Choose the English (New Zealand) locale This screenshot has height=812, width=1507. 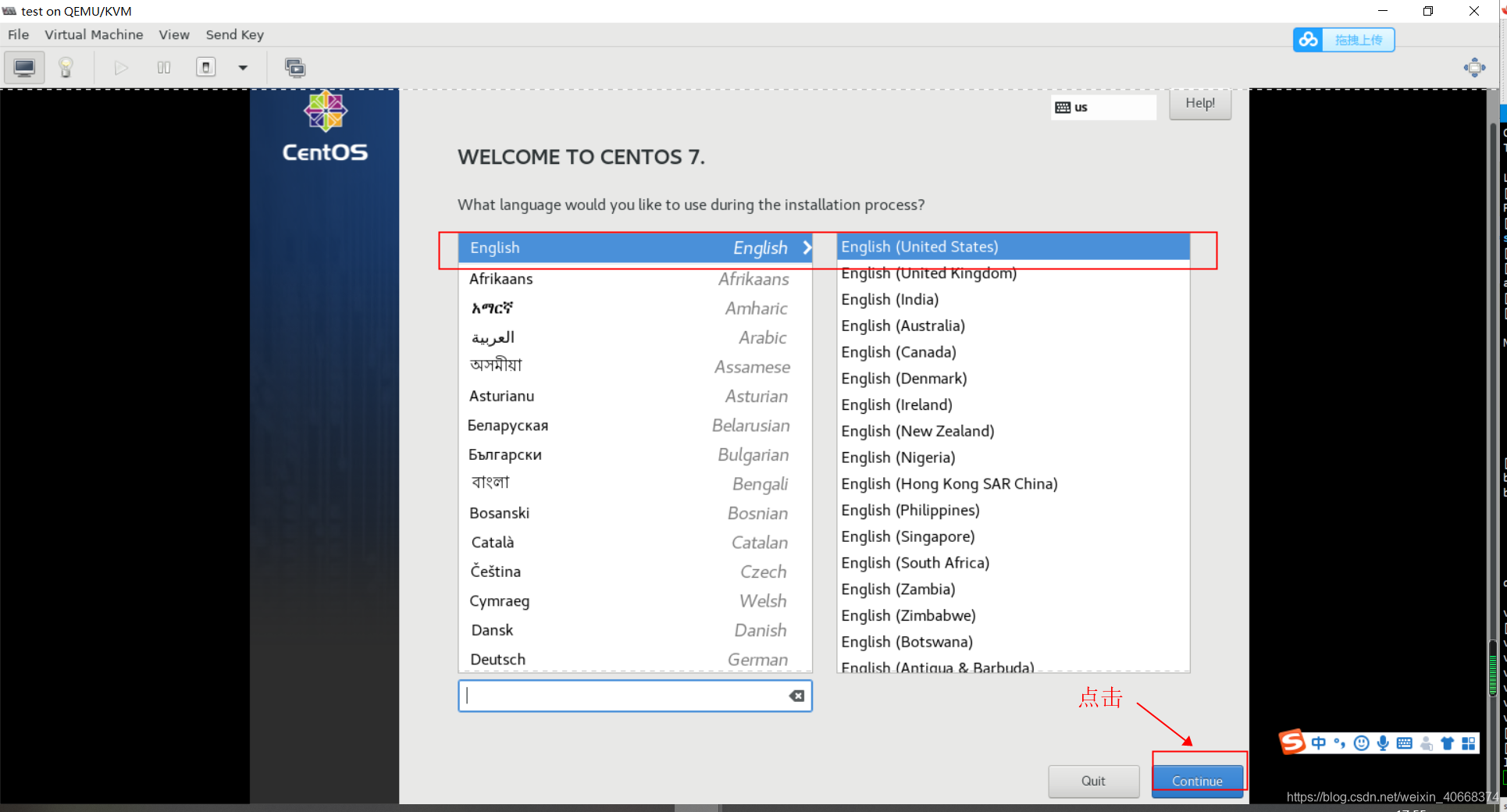[1014, 431]
